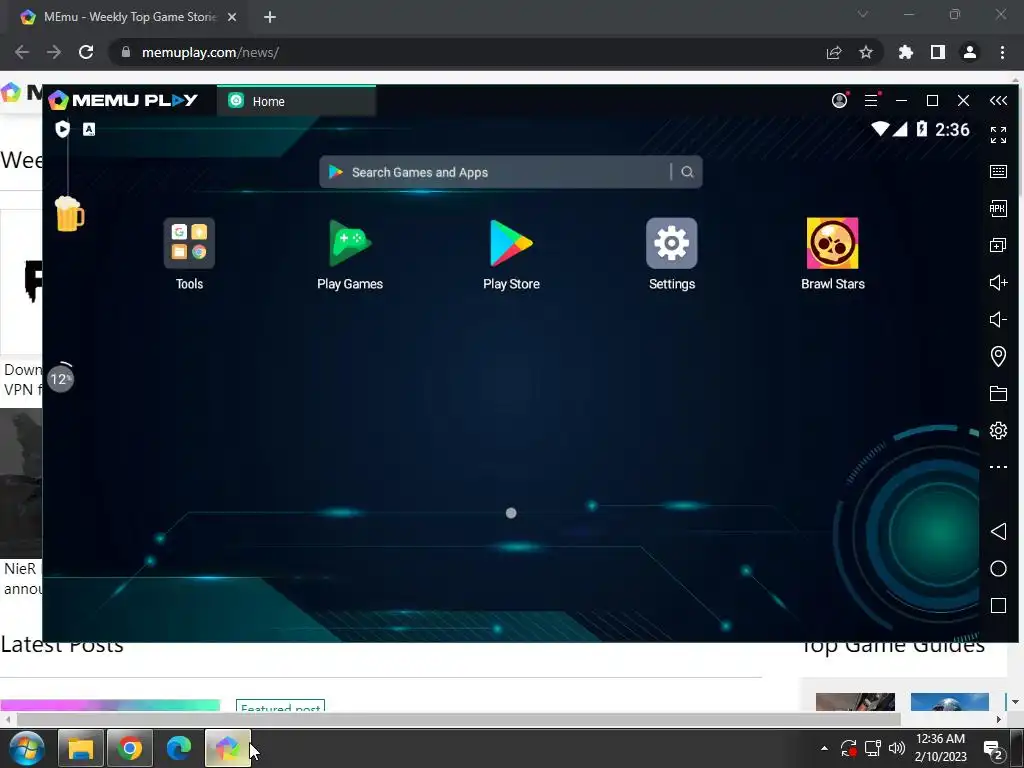Decrease emulator volume

[x=998, y=319]
